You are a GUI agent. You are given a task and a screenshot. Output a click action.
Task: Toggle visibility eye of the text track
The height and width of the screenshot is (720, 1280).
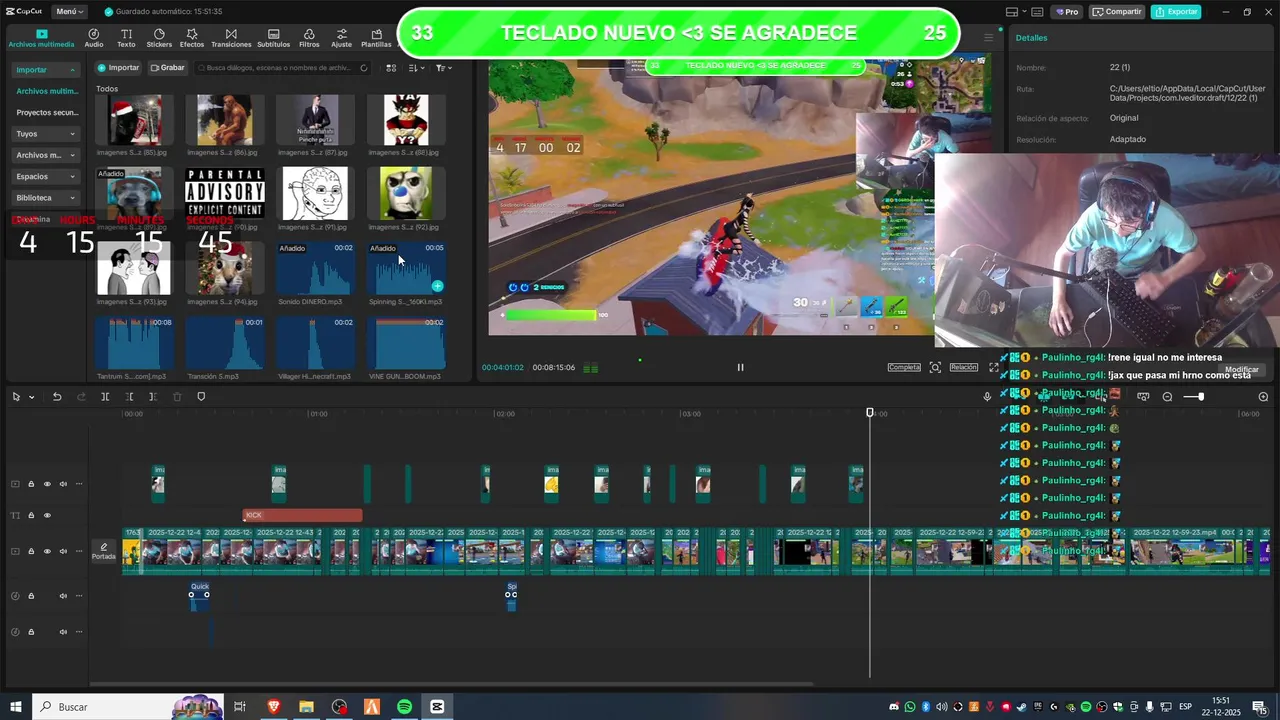[x=46, y=516]
